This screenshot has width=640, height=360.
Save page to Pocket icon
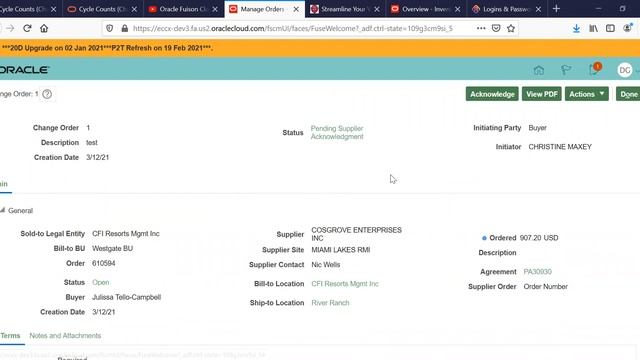coord(496,28)
